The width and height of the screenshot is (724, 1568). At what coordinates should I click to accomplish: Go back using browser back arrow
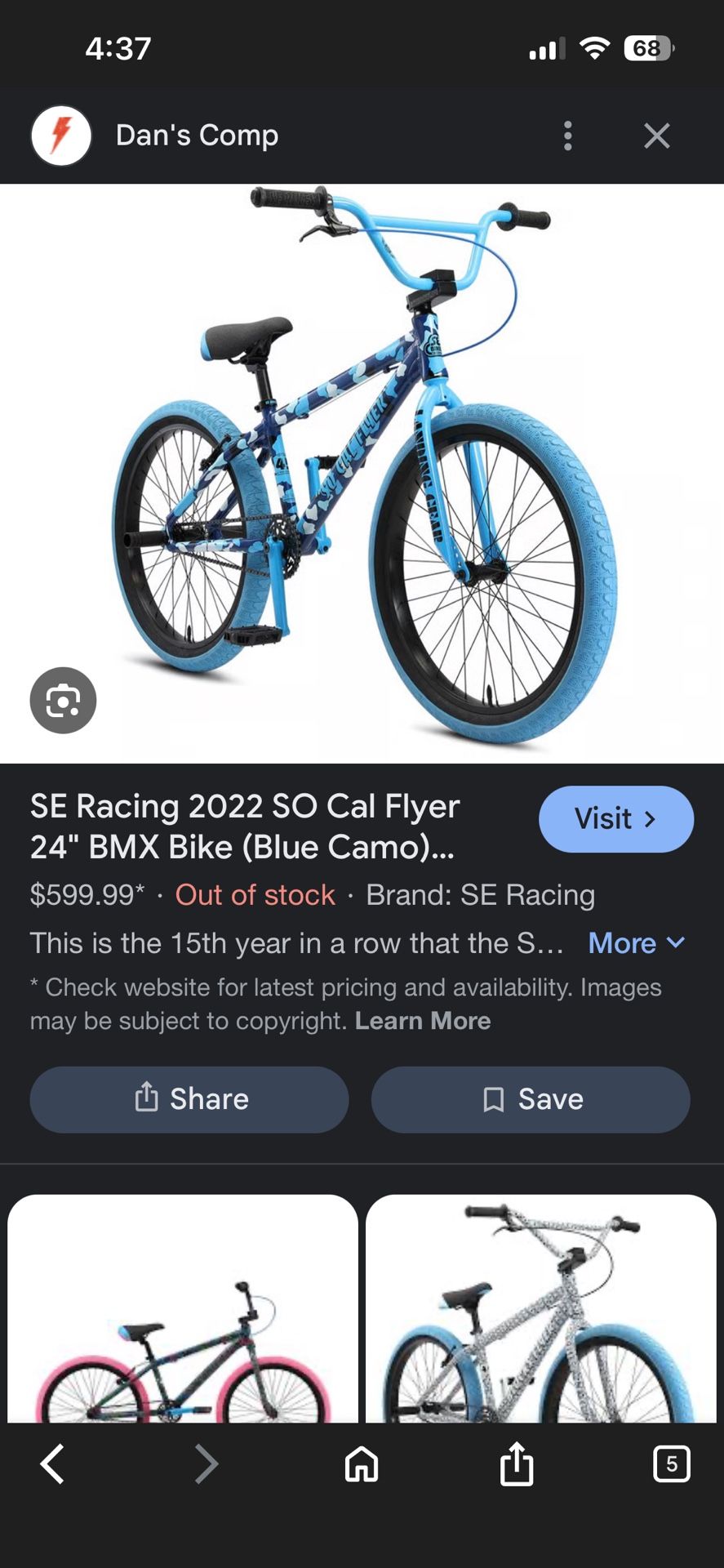point(52,1463)
